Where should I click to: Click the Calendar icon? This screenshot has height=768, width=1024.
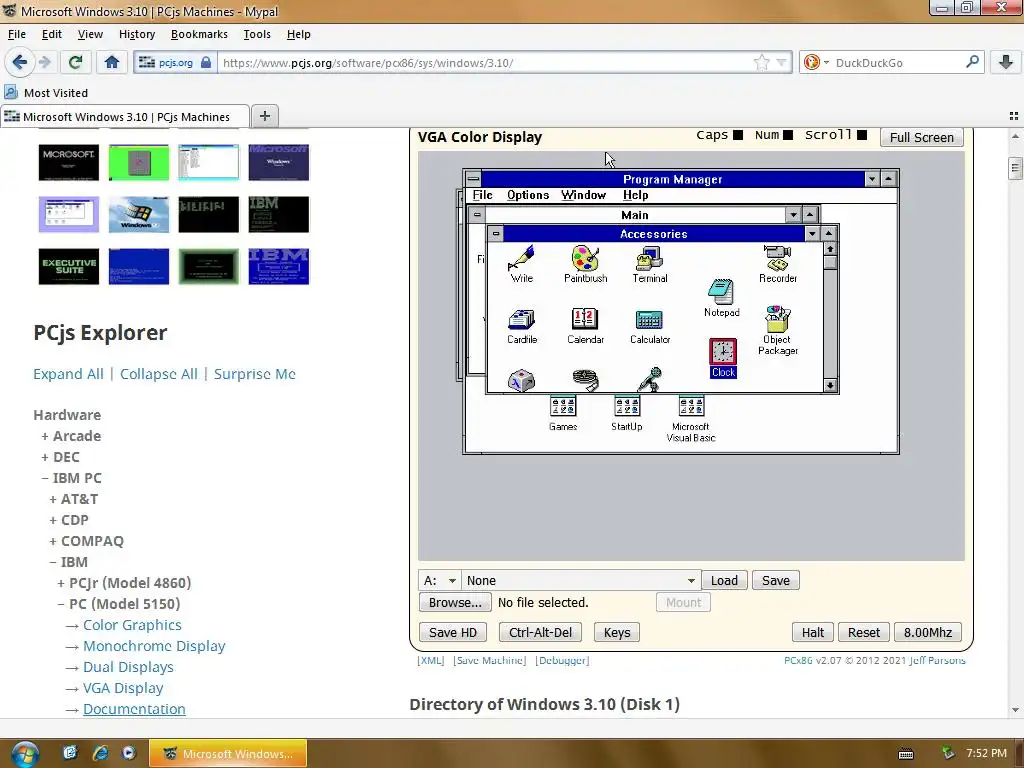point(585,325)
